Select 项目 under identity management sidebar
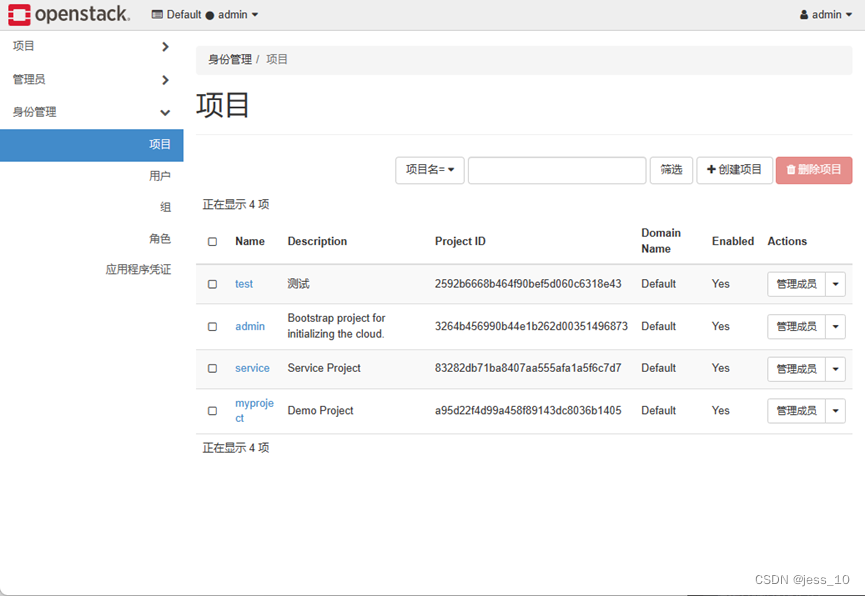The width and height of the screenshot is (865, 596). click(92, 145)
